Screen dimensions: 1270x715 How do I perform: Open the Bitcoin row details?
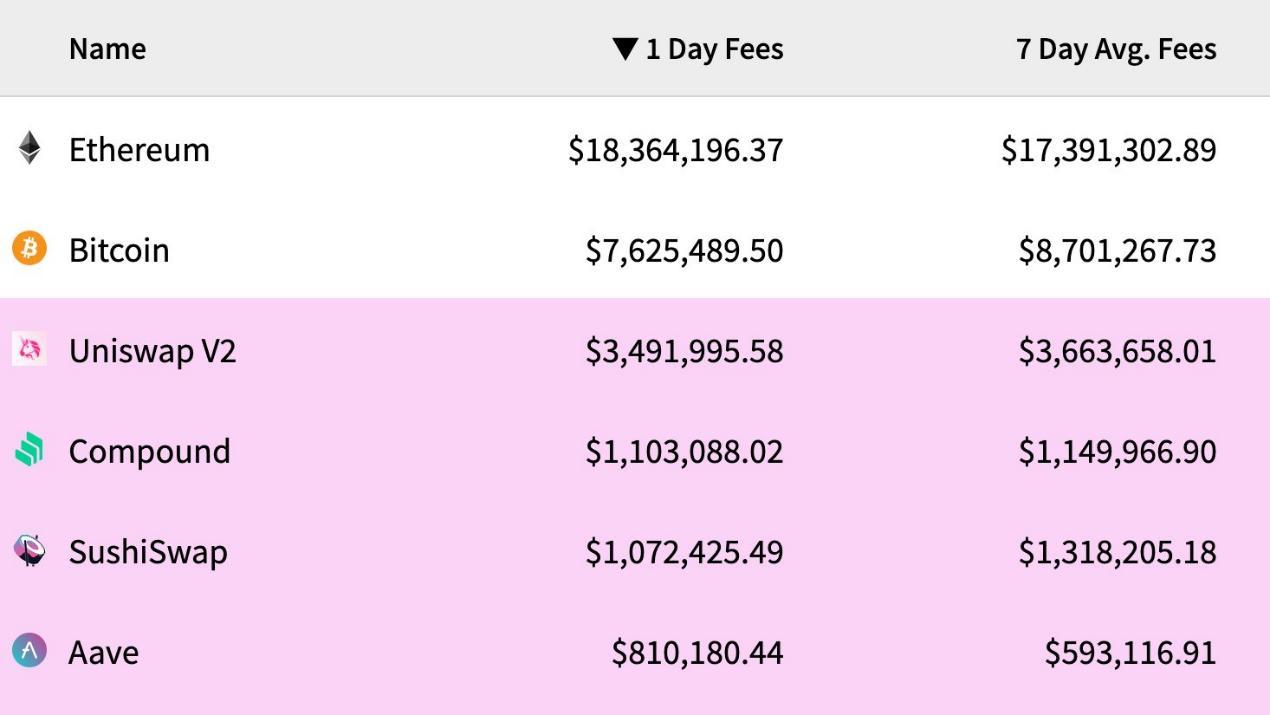[x=119, y=249]
